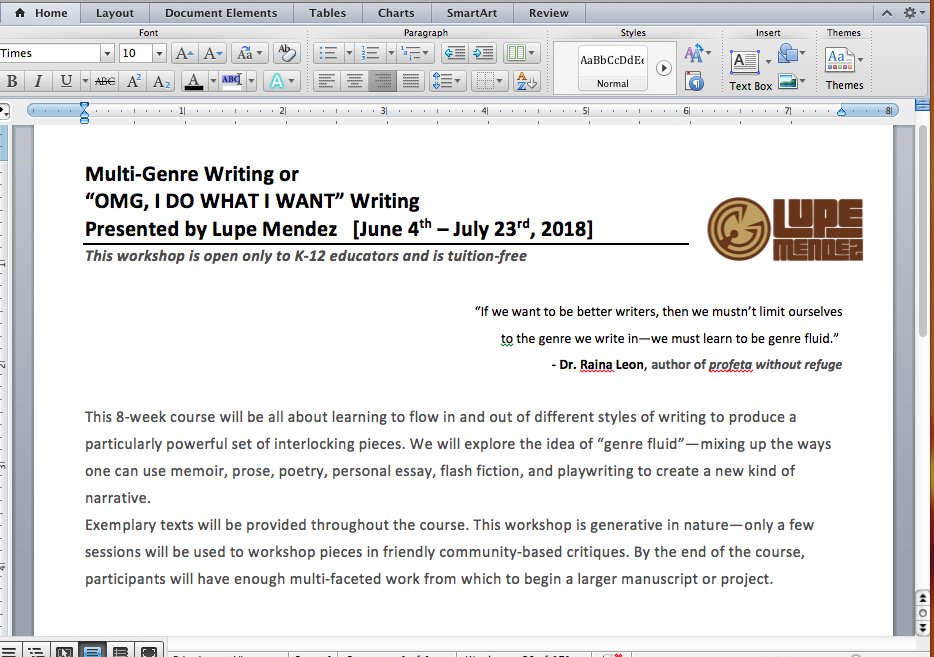Go to next page double arrow
The height and width of the screenshot is (657, 934).
click(x=923, y=628)
